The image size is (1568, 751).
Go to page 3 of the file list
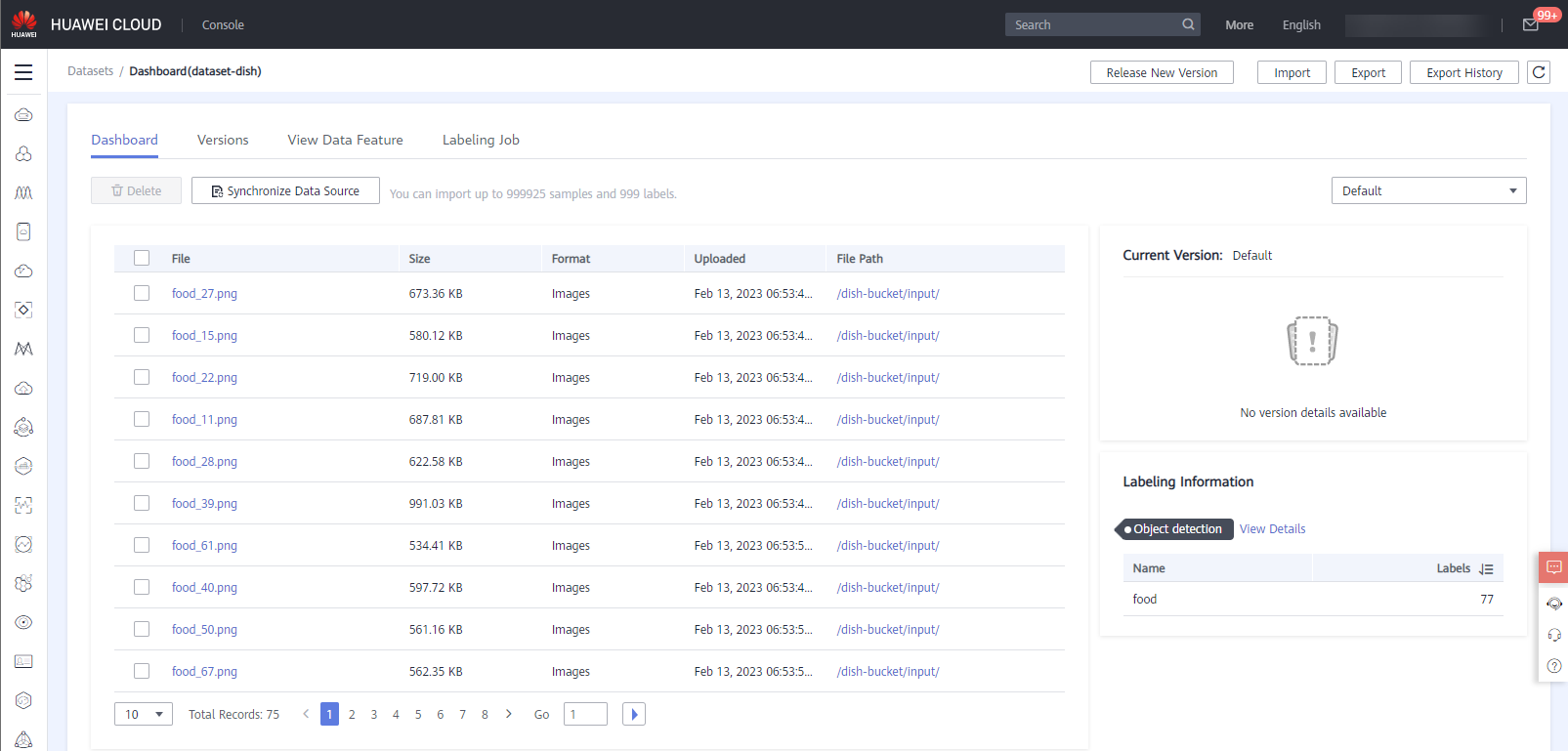(374, 714)
